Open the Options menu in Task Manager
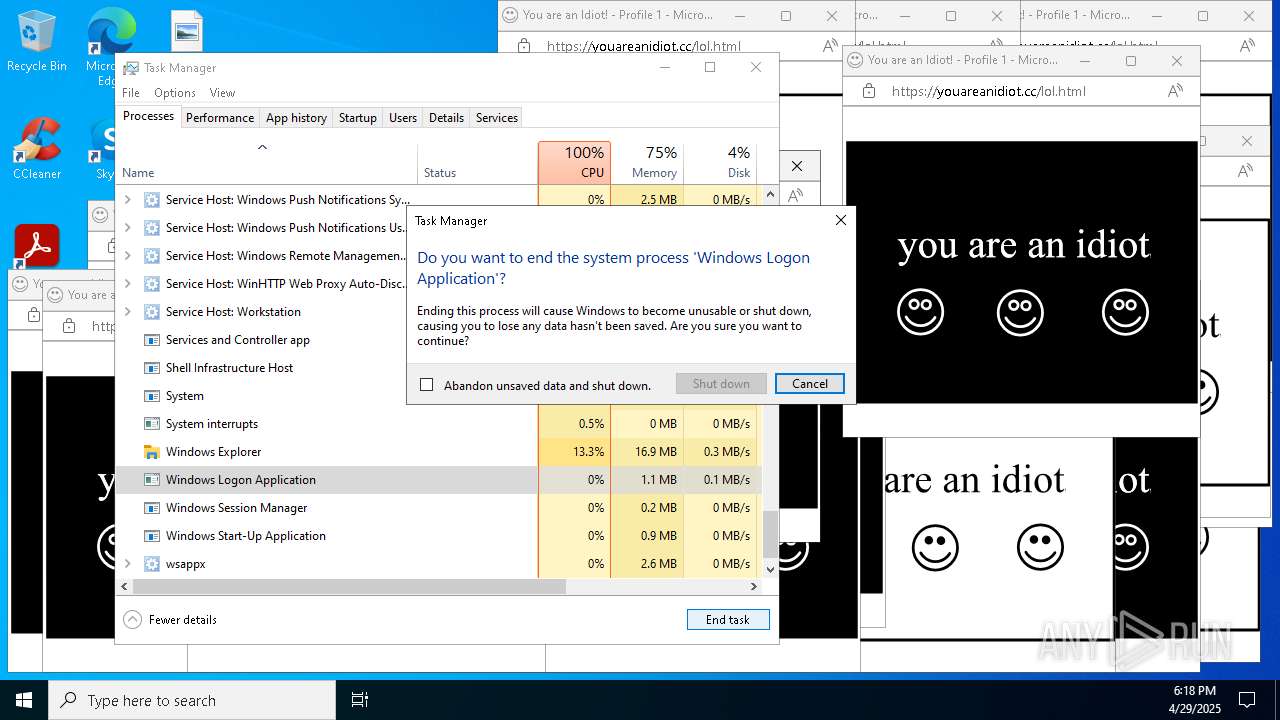Viewport: 1280px width, 720px height. [175, 93]
